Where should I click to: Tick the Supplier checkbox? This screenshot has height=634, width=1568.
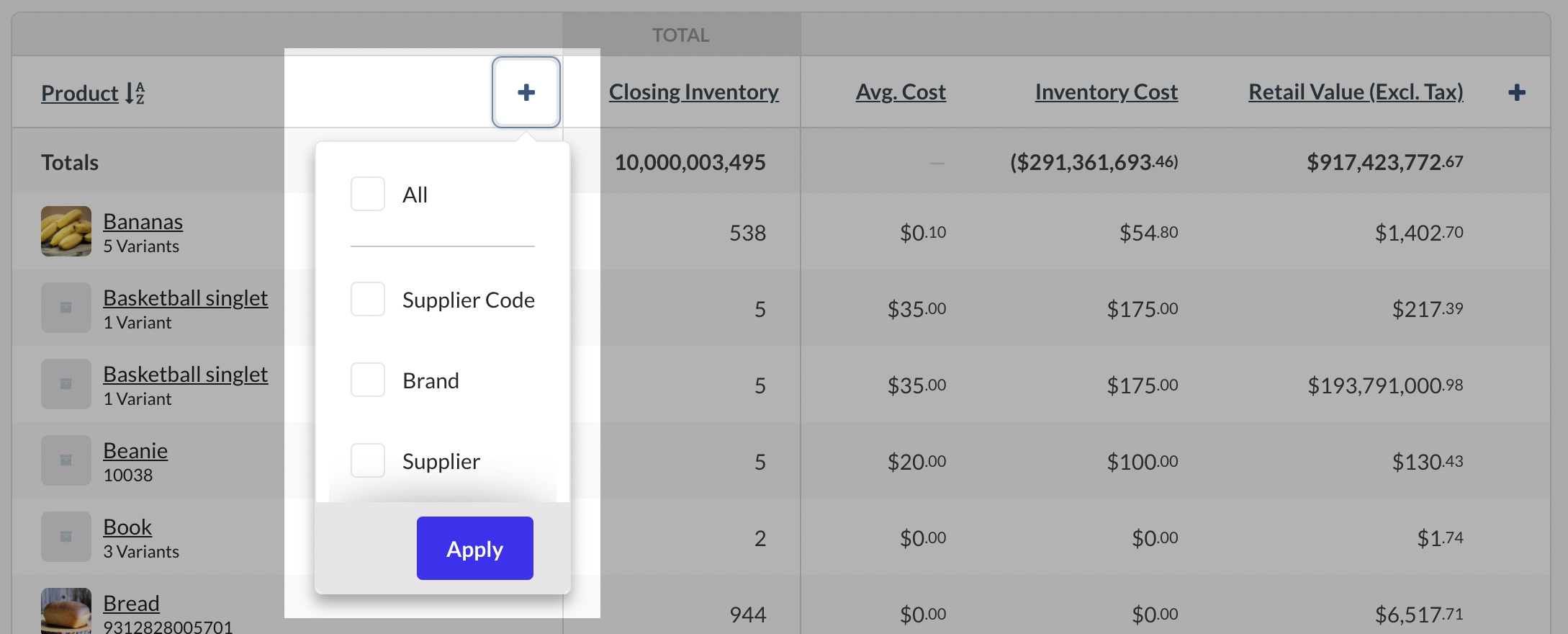(x=368, y=460)
